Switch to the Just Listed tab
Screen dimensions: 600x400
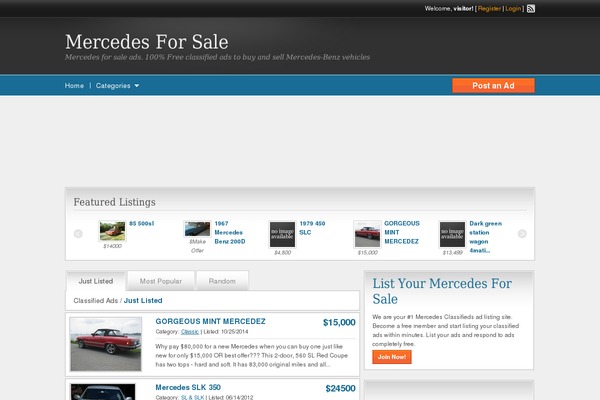(96, 281)
